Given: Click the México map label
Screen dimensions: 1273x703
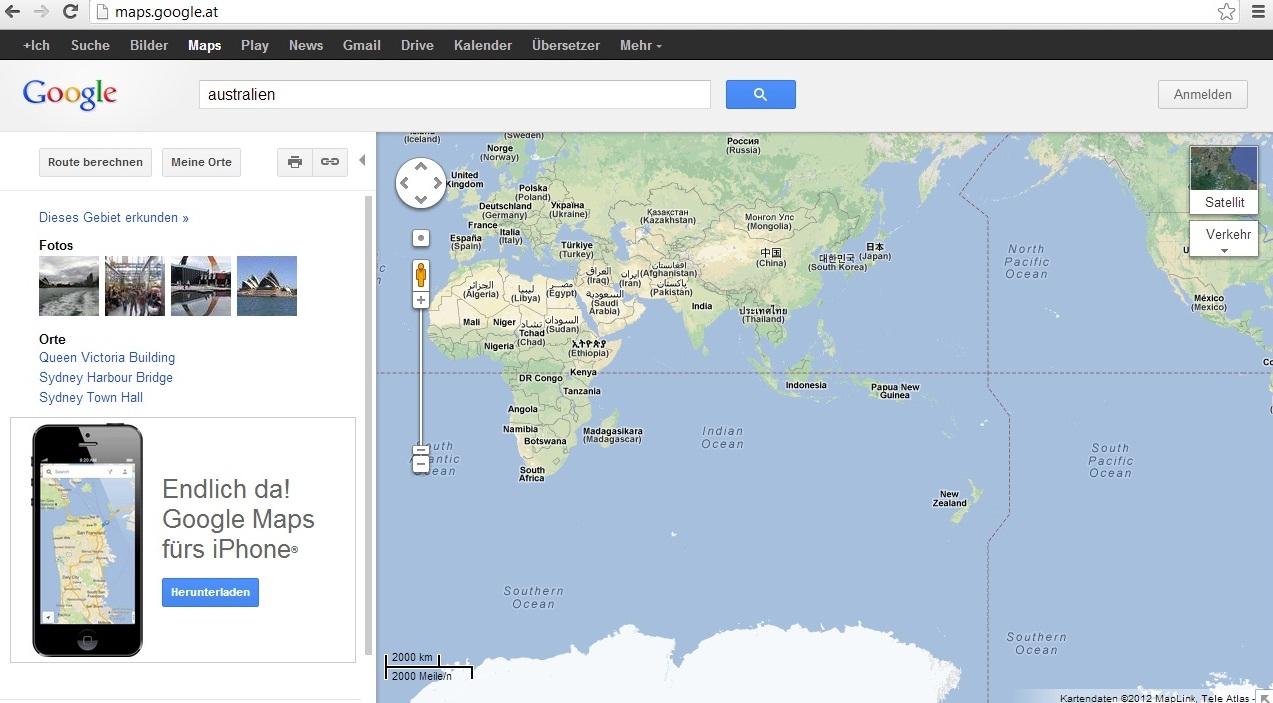Looking at the screenshot, I should pos(1209,302).
